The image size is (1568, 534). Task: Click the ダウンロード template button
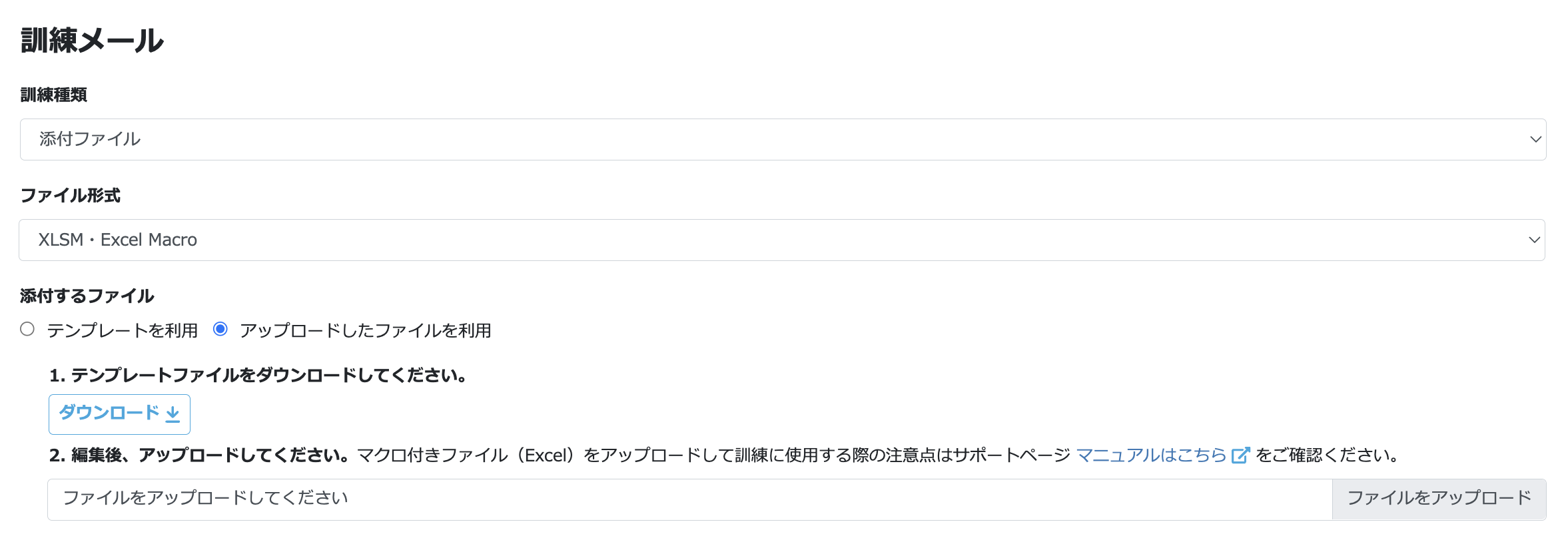120,414
